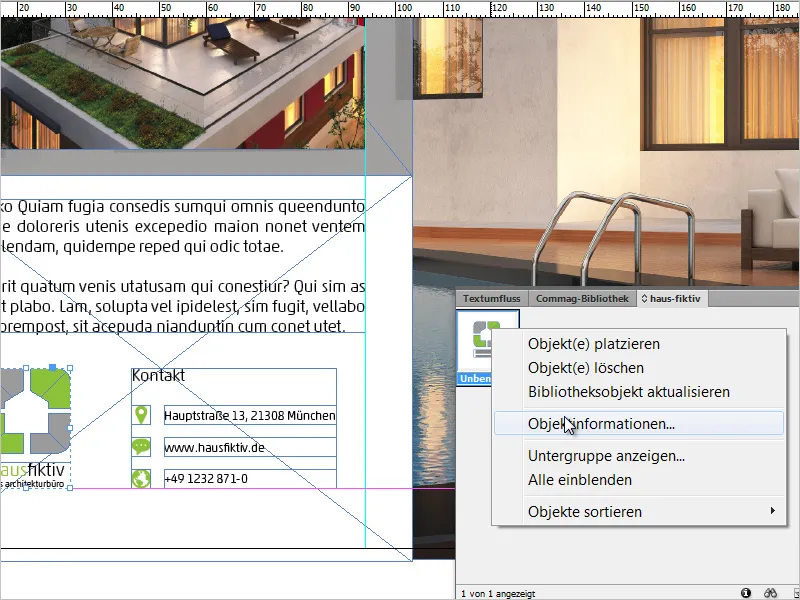This screenshot has width=800, height=600.
Task: Select 'Bibliotheksobjekt aktualisieren' menu entry
Action: [629, 392]
